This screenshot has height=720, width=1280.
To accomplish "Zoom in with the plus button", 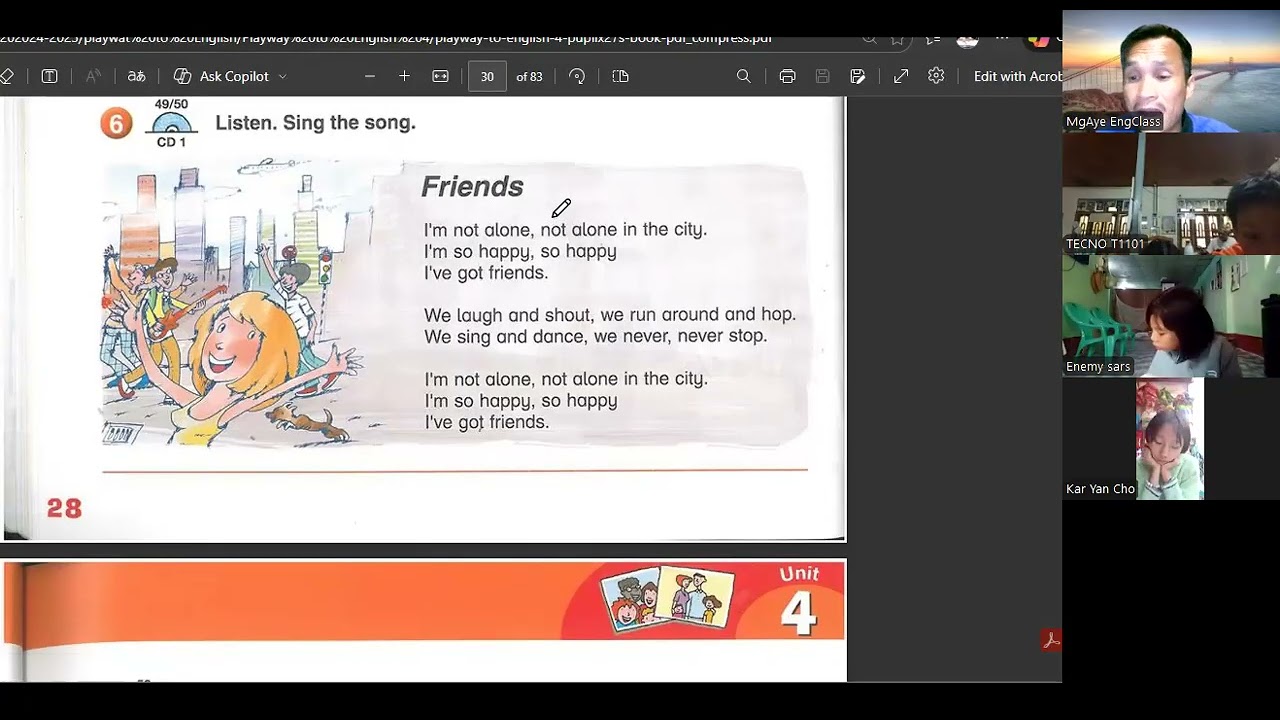I will (404, 76).
